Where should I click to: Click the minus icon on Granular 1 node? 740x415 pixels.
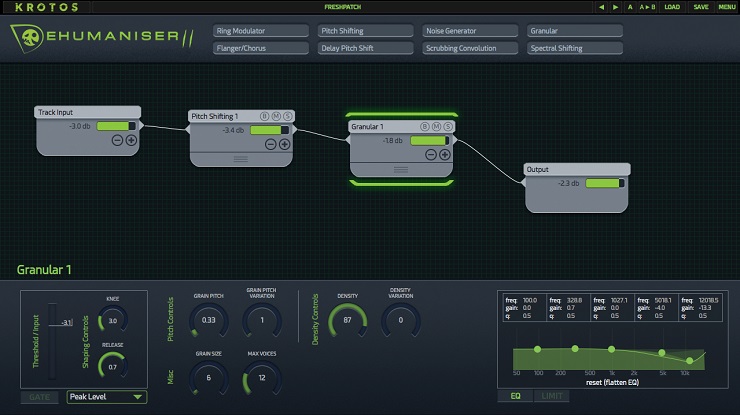(432, 155)
